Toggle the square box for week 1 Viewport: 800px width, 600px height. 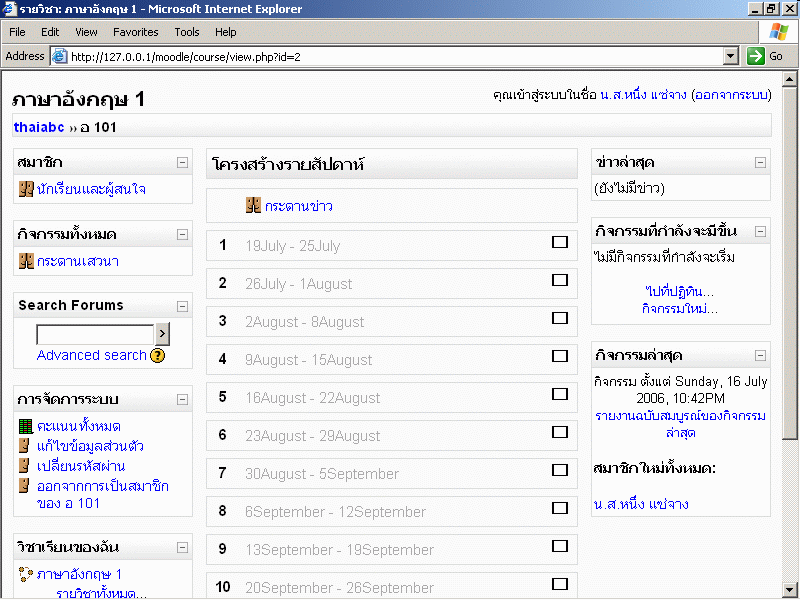560,242
